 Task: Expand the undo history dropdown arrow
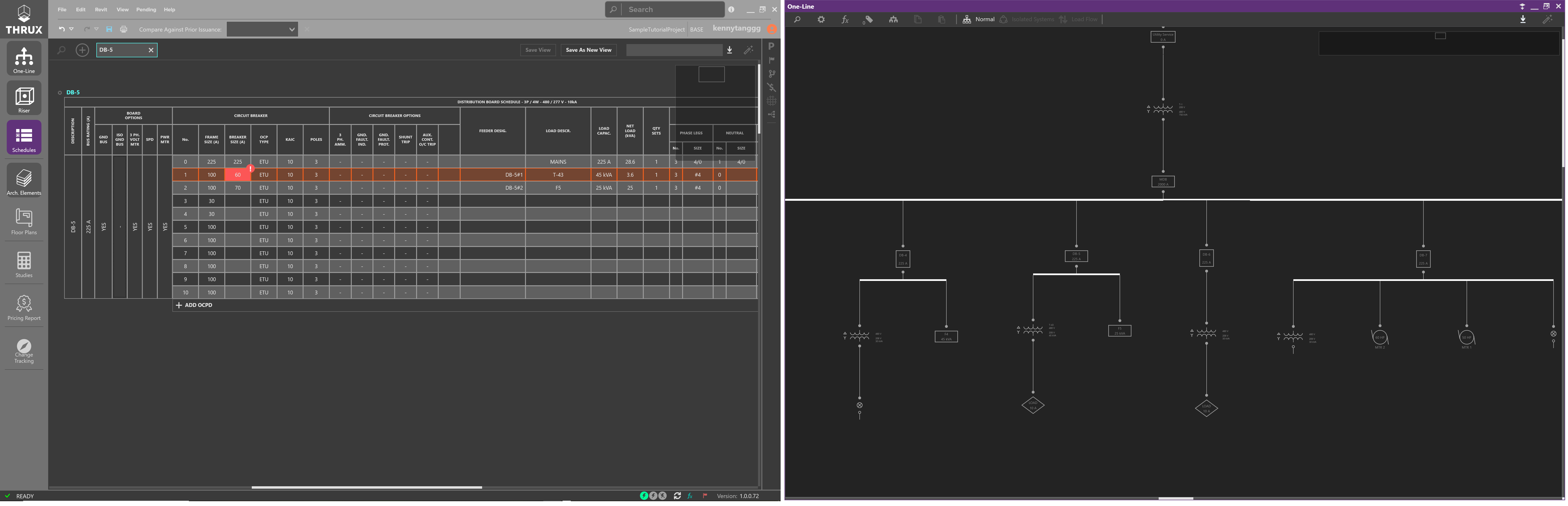(x=71, y=29)
